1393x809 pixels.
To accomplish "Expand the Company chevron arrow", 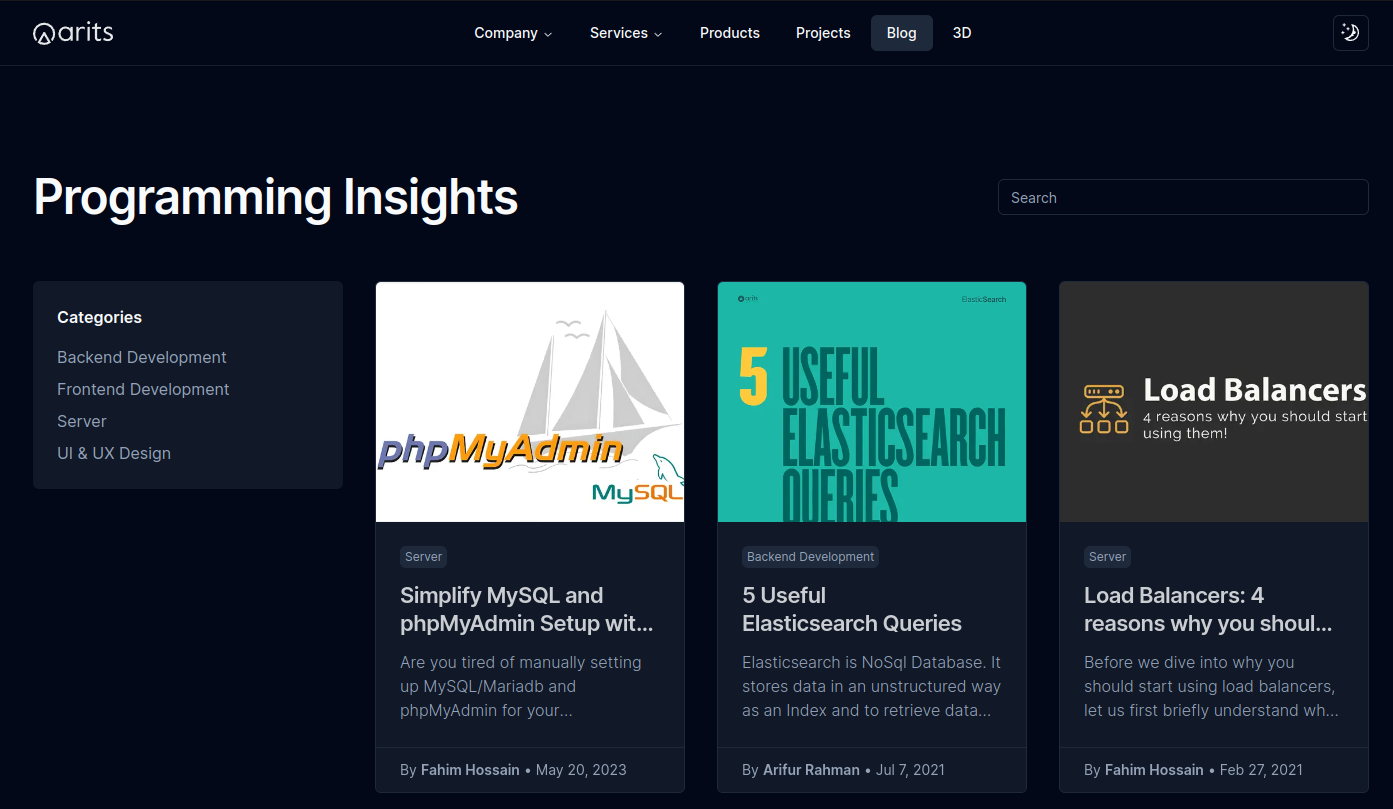I will (548, 34).
